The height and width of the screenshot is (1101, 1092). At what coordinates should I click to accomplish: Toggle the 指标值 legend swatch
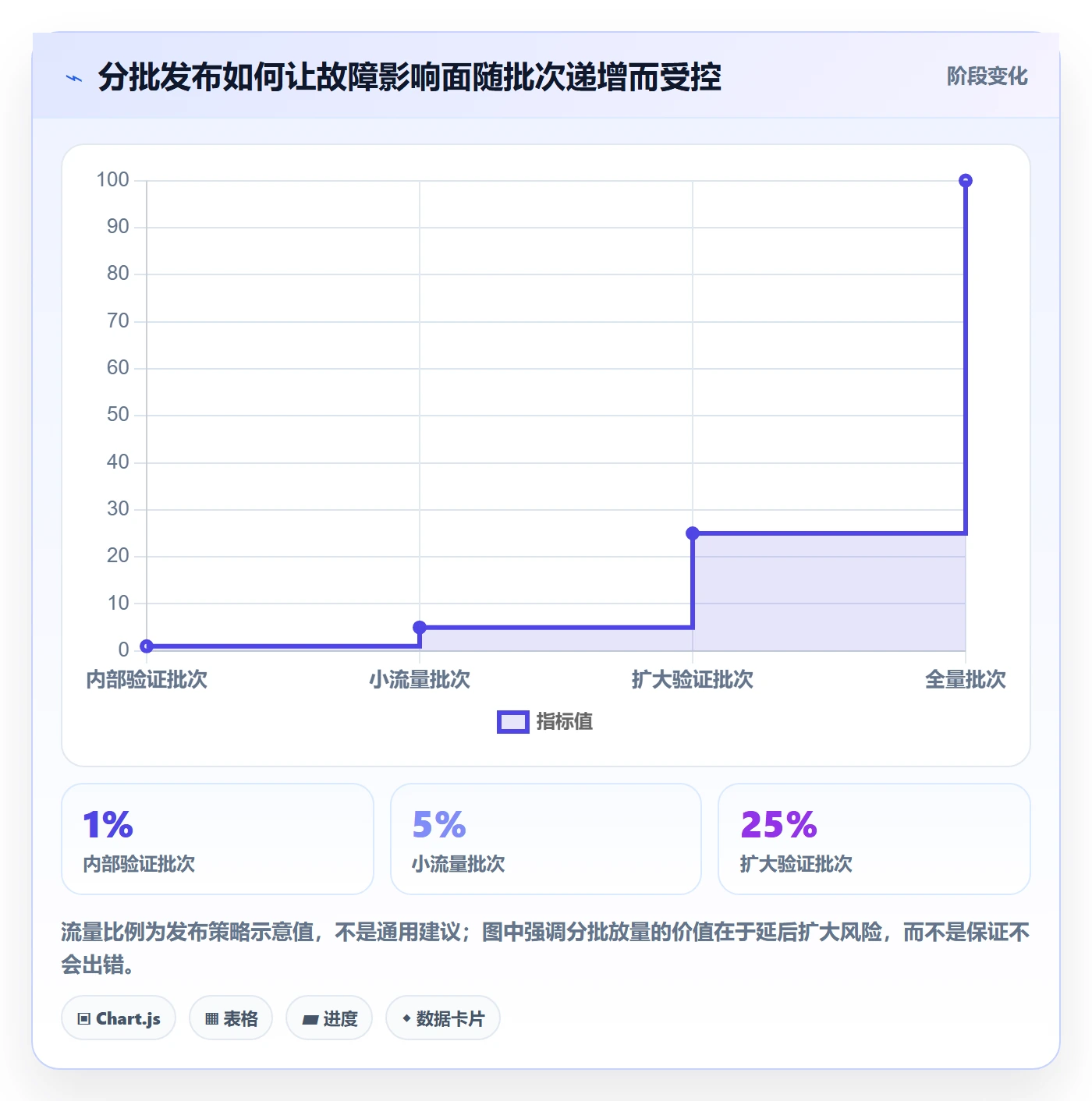tap(513, 722)
